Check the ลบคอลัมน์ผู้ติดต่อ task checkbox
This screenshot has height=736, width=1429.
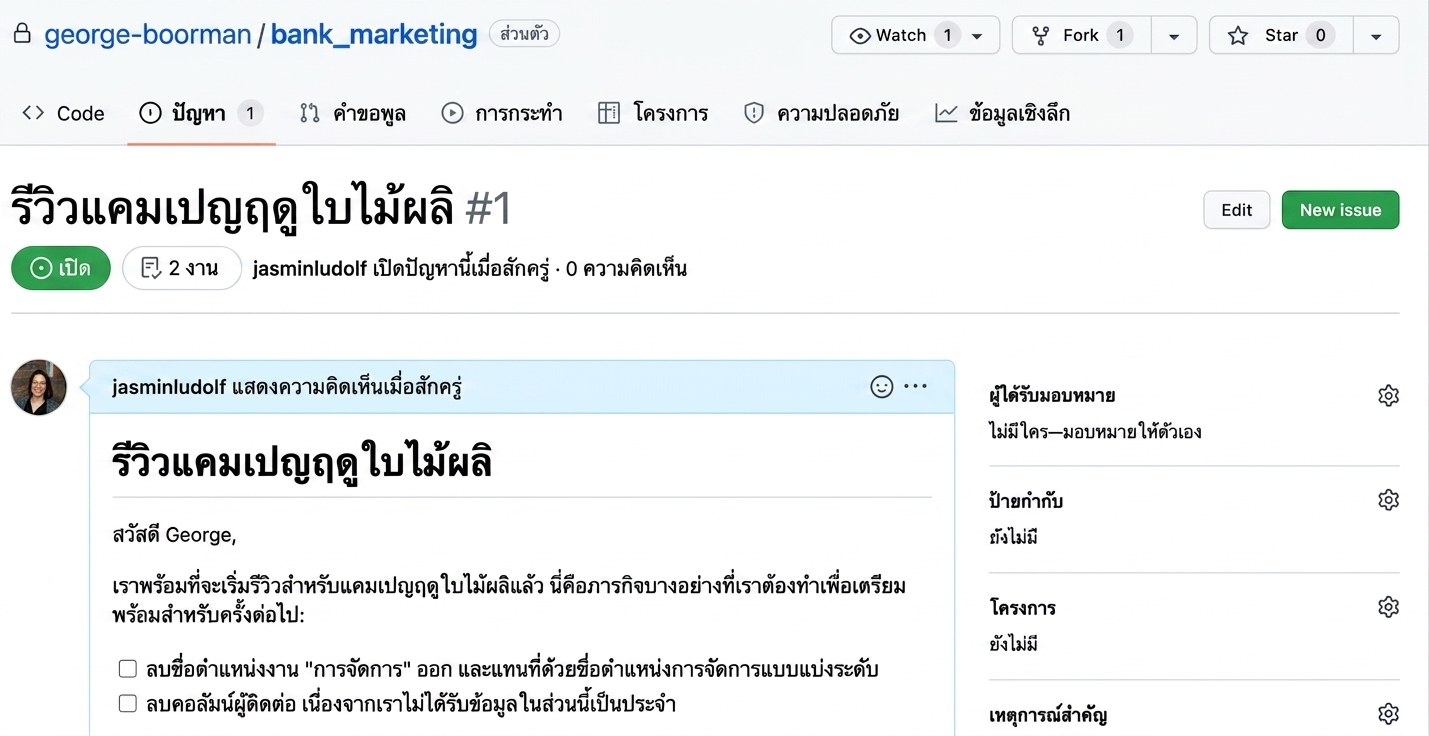tap(127, 704)
